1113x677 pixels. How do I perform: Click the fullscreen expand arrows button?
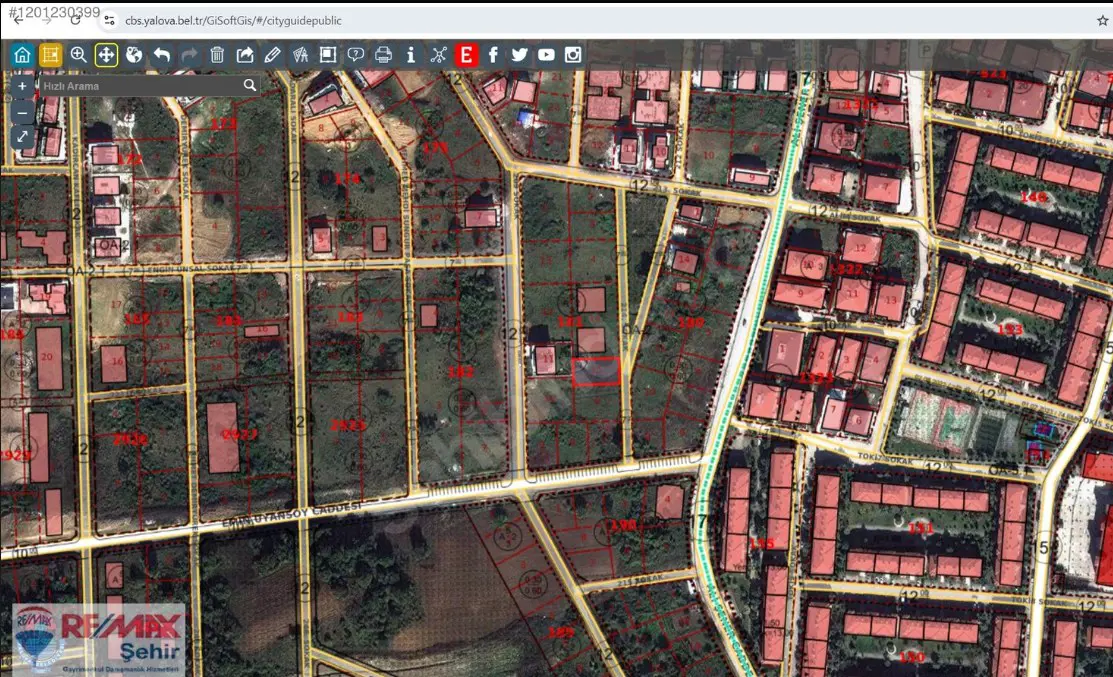(x=22, y=137)
